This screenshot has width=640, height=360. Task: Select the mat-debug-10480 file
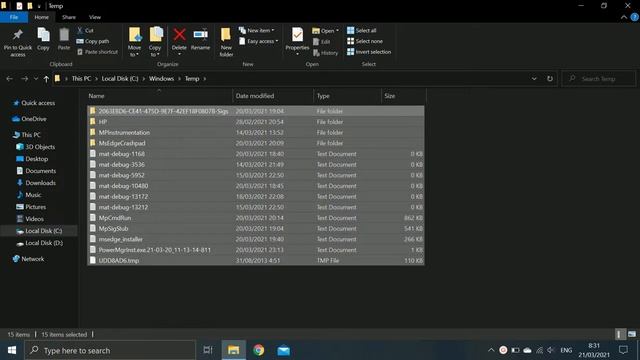coord(256,186)
